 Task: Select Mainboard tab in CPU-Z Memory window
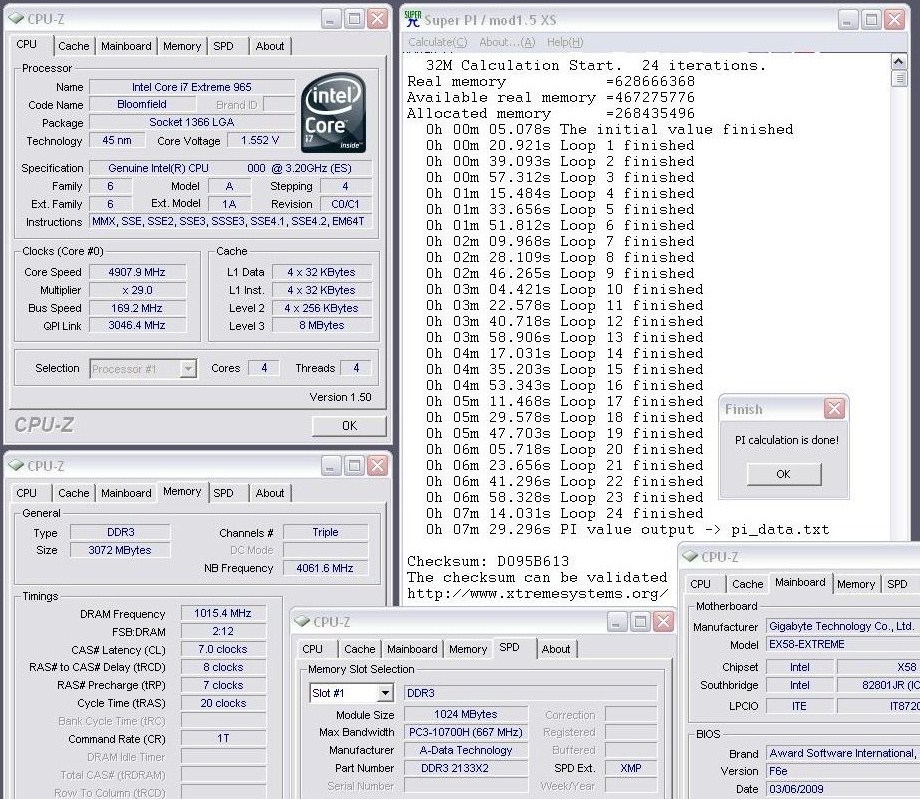click(x=126, y=493)
